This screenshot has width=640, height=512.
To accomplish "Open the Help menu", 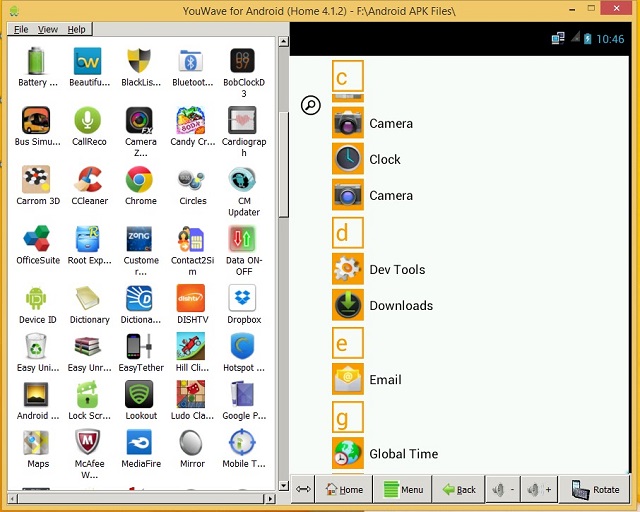I will click(x=76, y=29).
